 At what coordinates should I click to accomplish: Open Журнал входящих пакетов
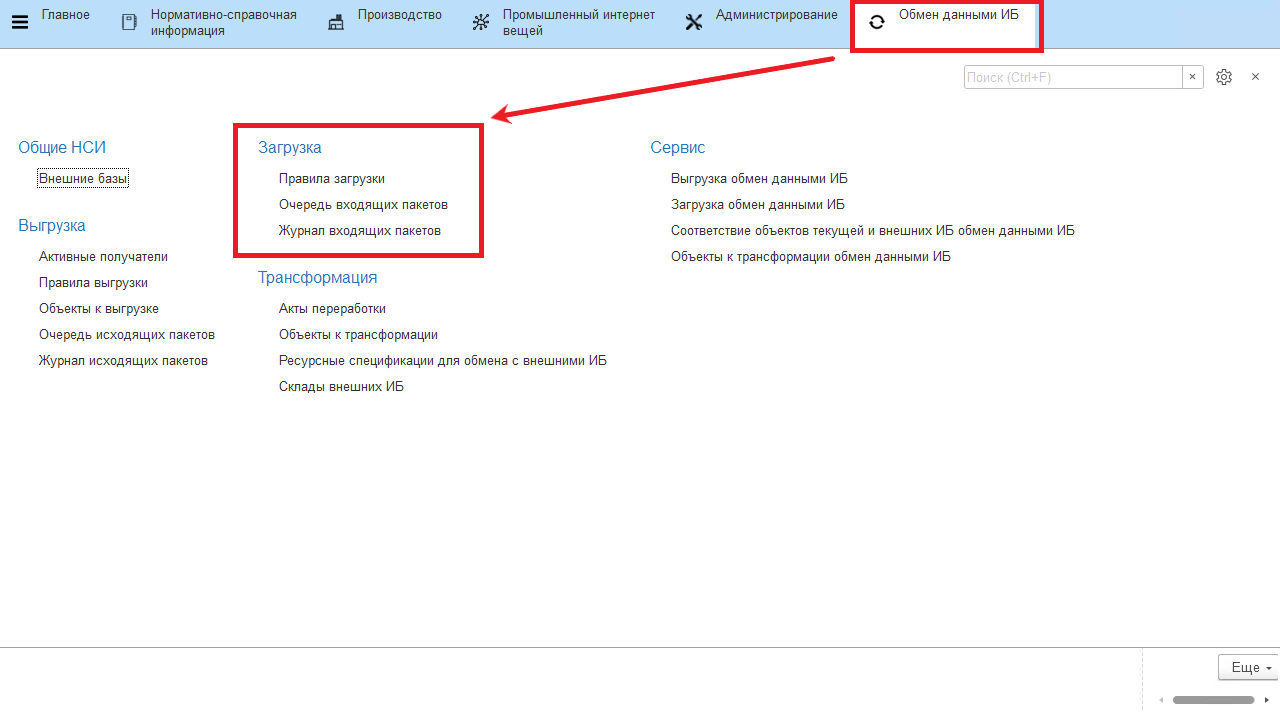[359, 231]
